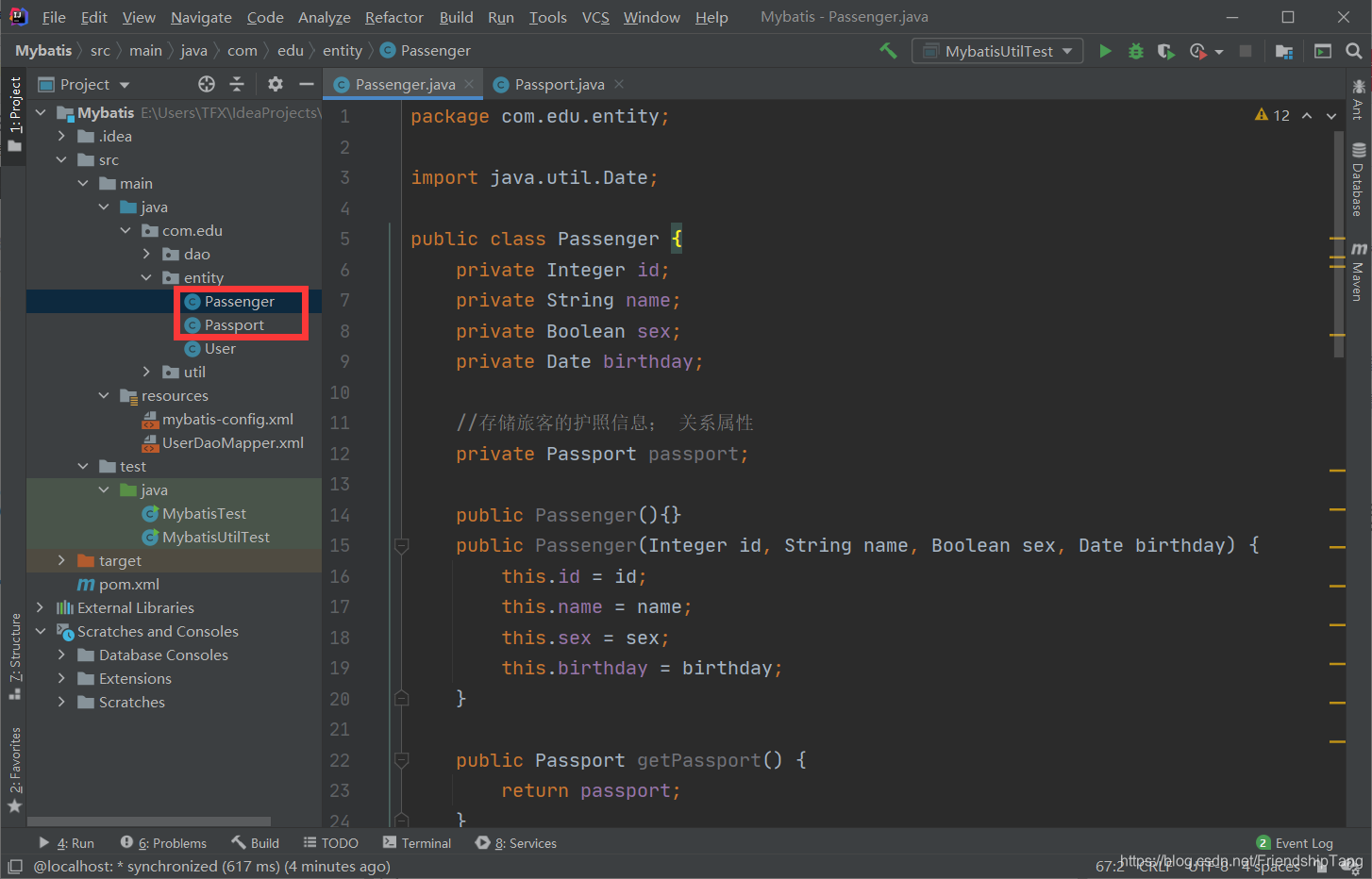Image resolution: width=1372 pixels, height=879 pixels.
Task: Close the Passport.java tab
Action: pos(619,84)
